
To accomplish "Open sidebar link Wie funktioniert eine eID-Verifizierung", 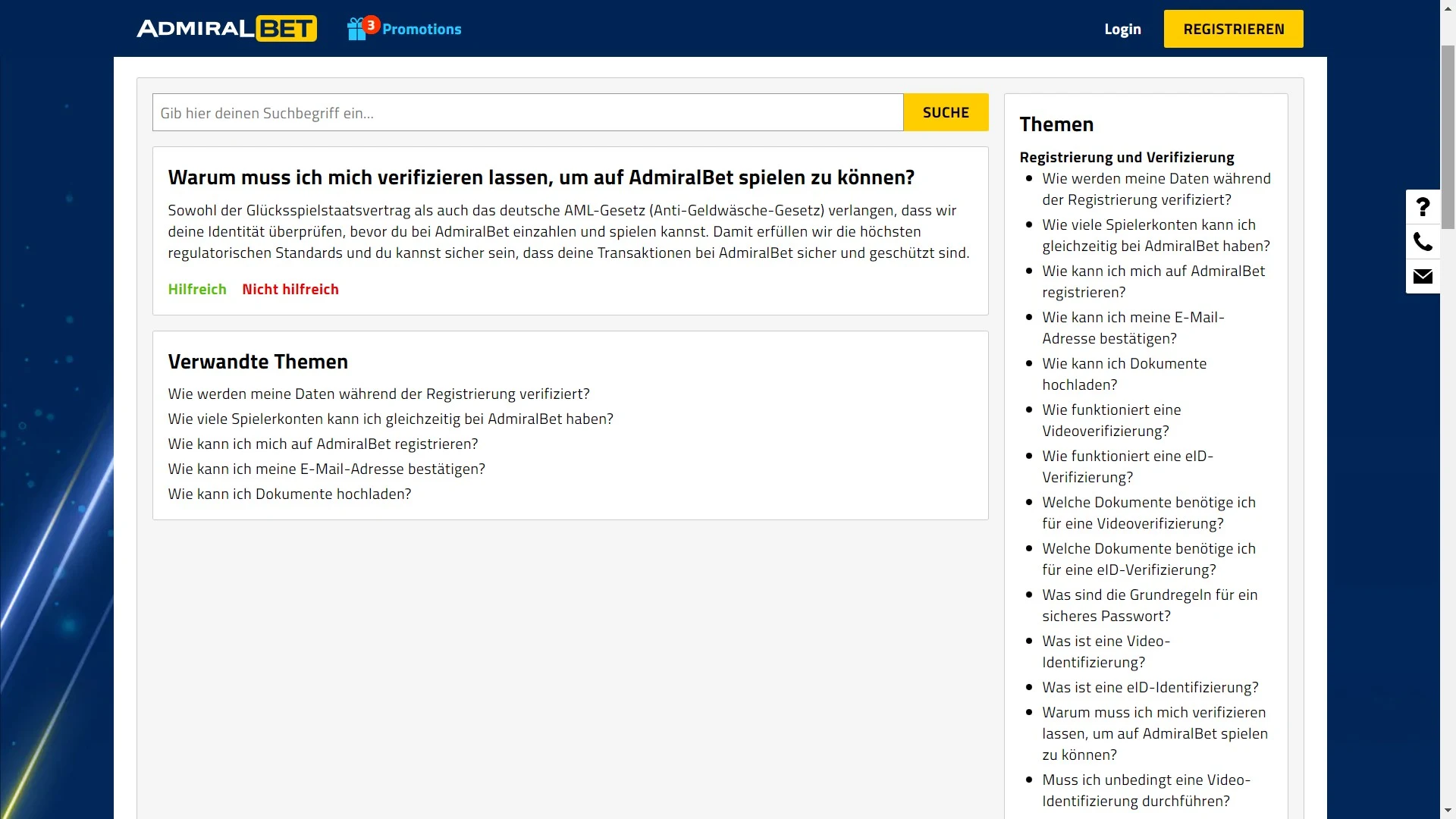I will coord(1128,466).
